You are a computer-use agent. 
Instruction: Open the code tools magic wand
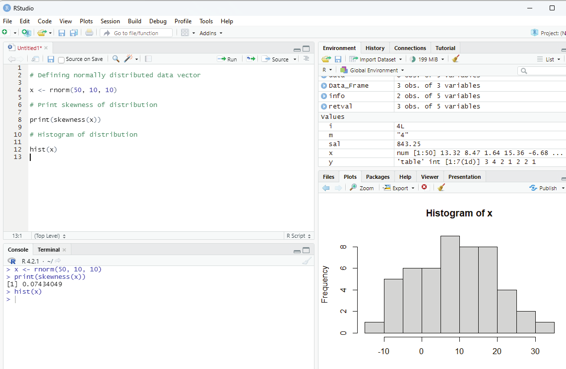128,59
